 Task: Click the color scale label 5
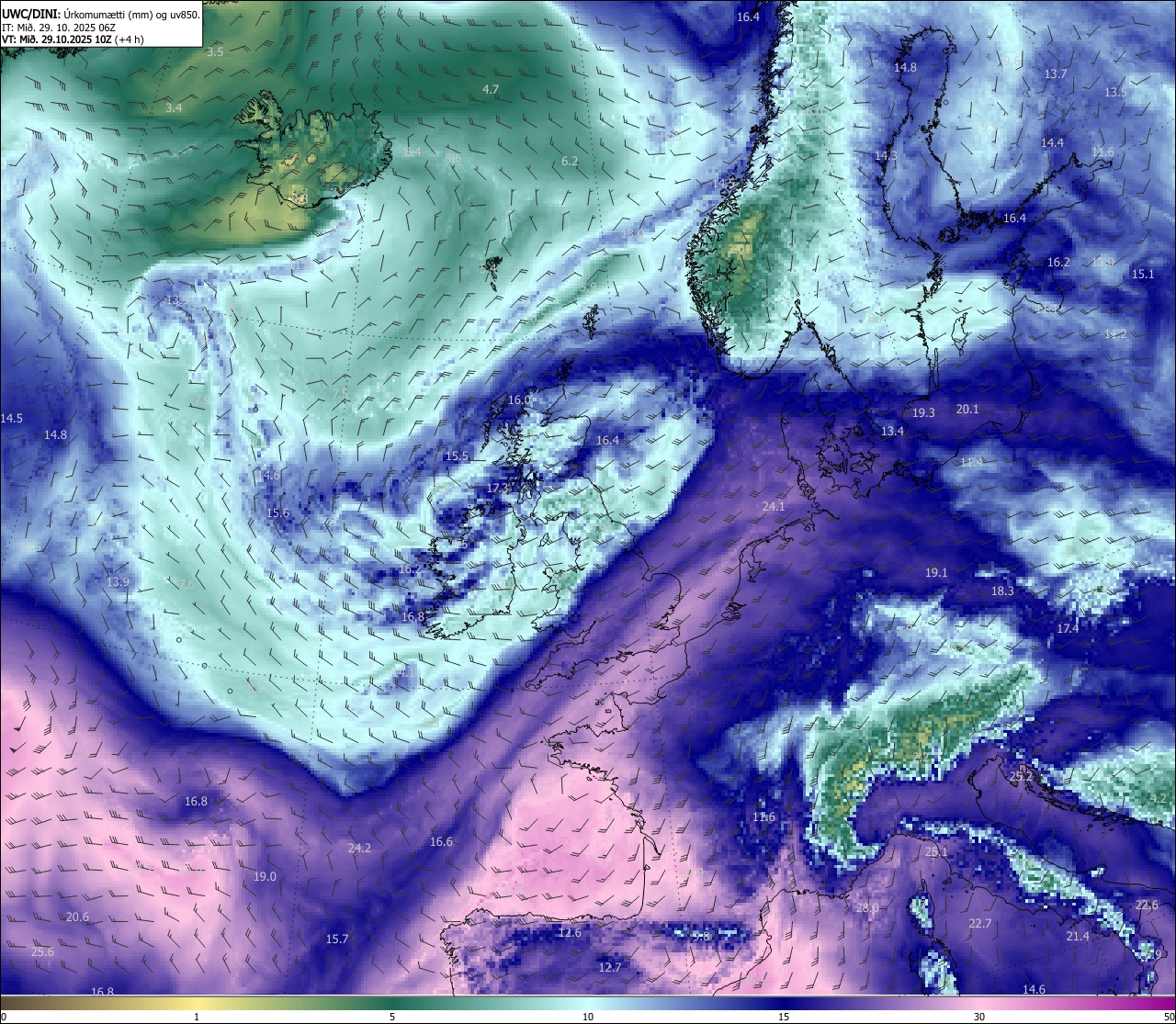pyautogui.click(x=392, y=1017)
